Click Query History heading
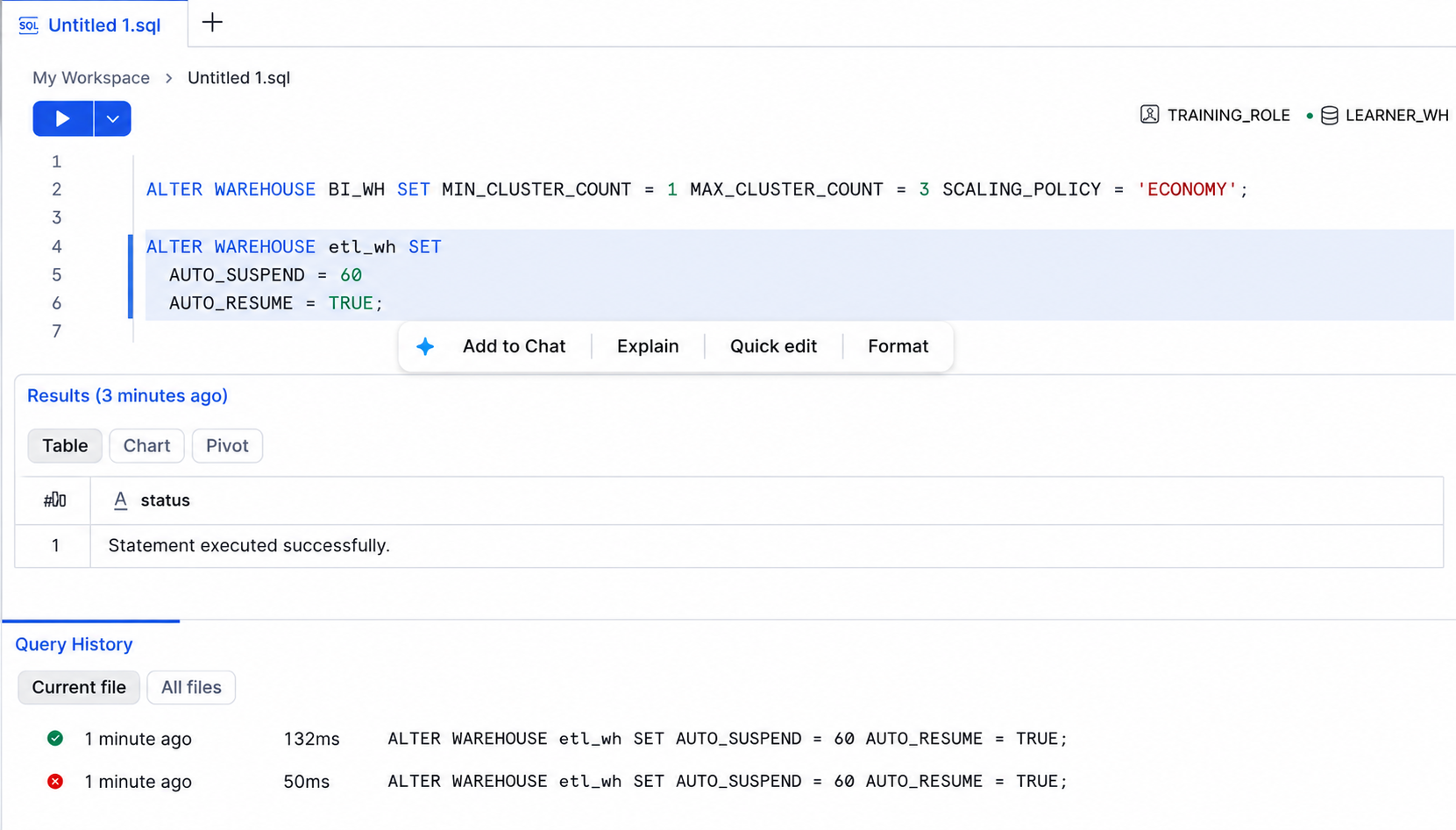This screenshot has width=1456, height=830. click(x=74, y=644)
